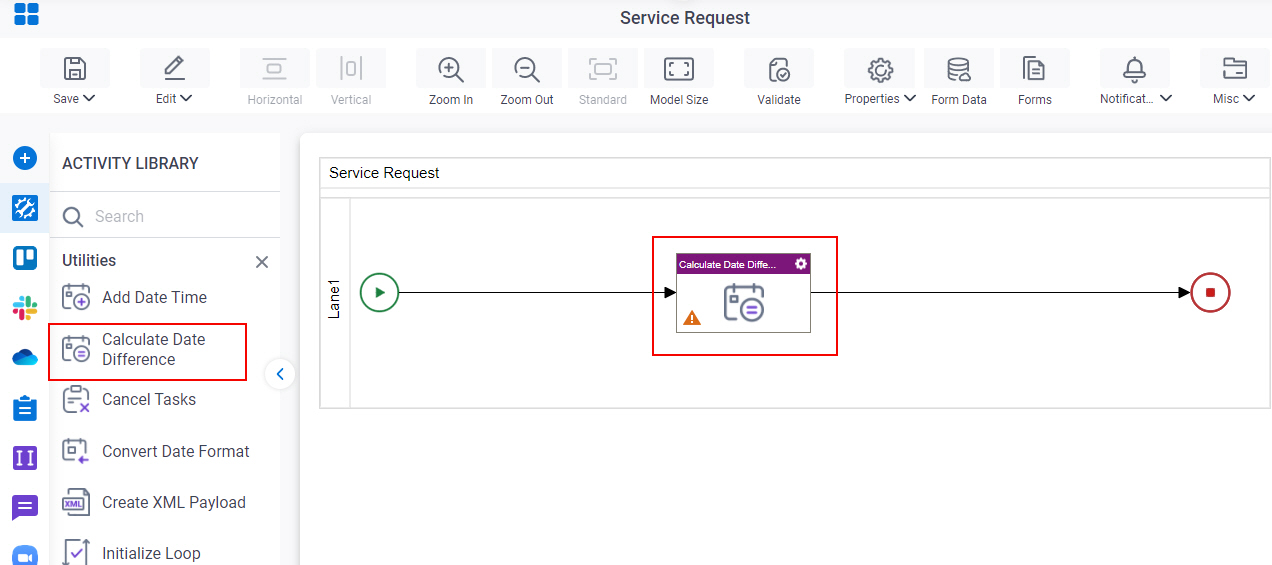This screenshot has width=1272, height=565.
Task: Click the Service Request pool header
Action: 385,173
